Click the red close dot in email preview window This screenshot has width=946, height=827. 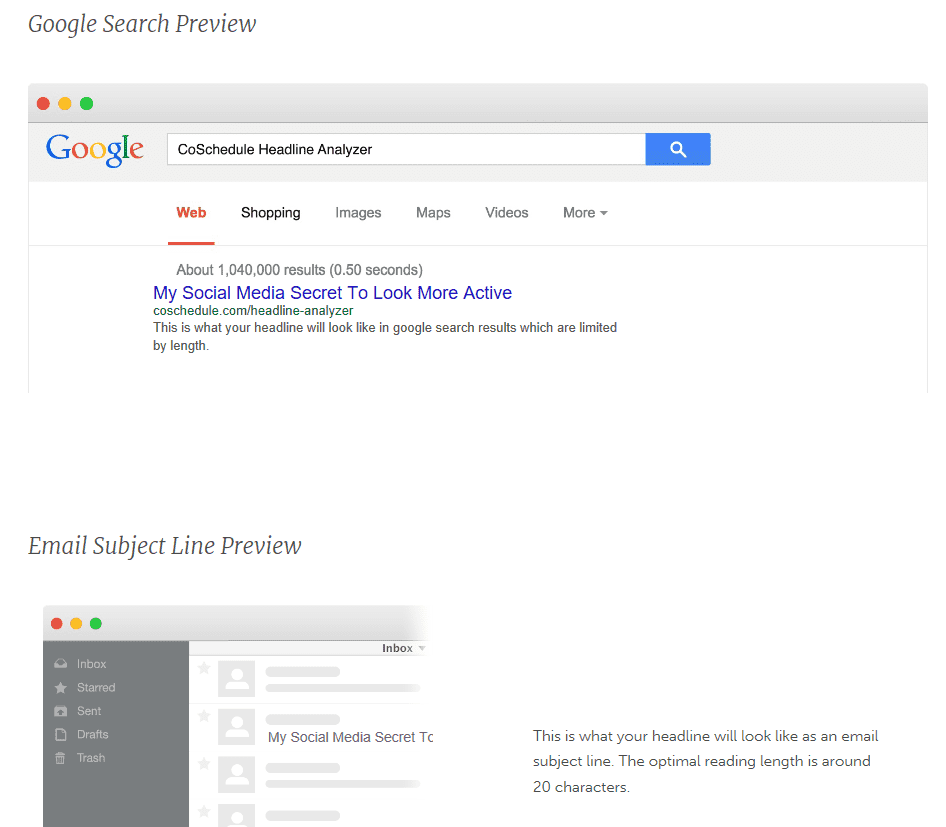57,624
